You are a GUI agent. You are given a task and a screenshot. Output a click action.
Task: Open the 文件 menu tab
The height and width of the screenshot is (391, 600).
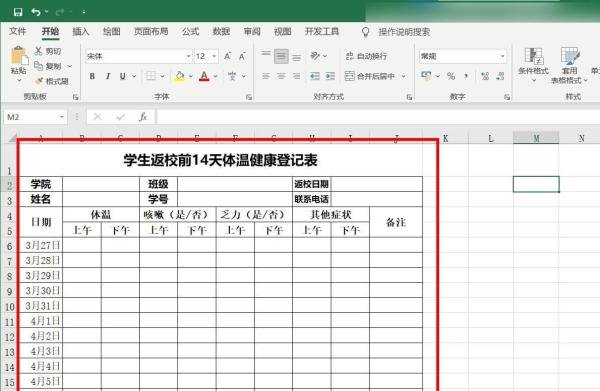pos(18,31)
